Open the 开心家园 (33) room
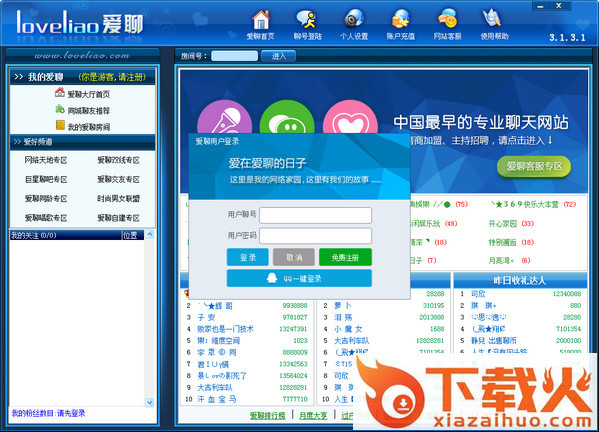This screenshot has width=599, height=432. point(511,223)
